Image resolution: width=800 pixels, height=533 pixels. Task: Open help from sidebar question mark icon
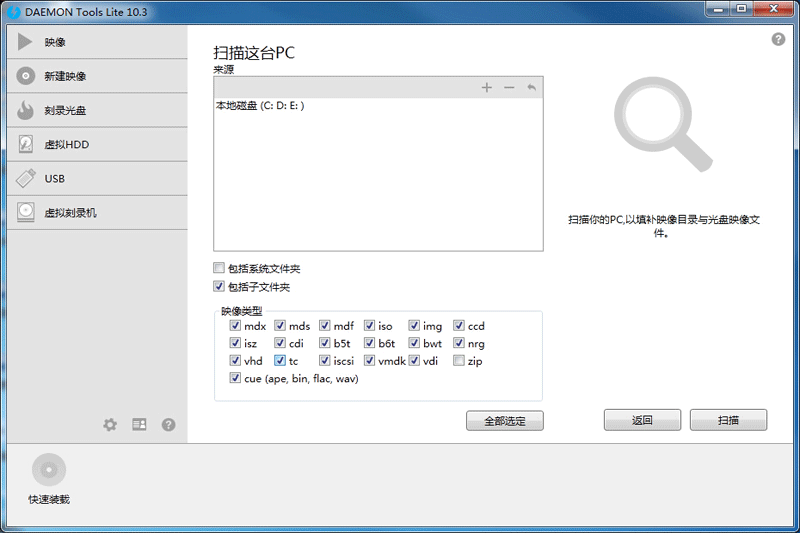pos(168,424)
